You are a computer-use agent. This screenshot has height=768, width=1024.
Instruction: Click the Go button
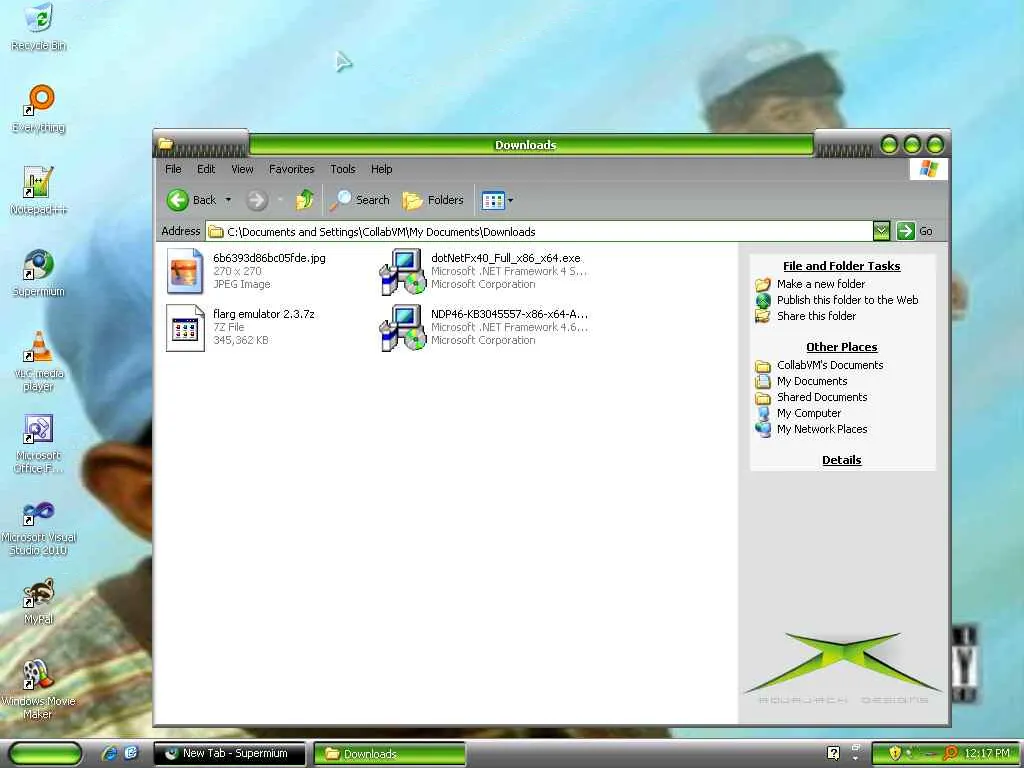[914, 231]
